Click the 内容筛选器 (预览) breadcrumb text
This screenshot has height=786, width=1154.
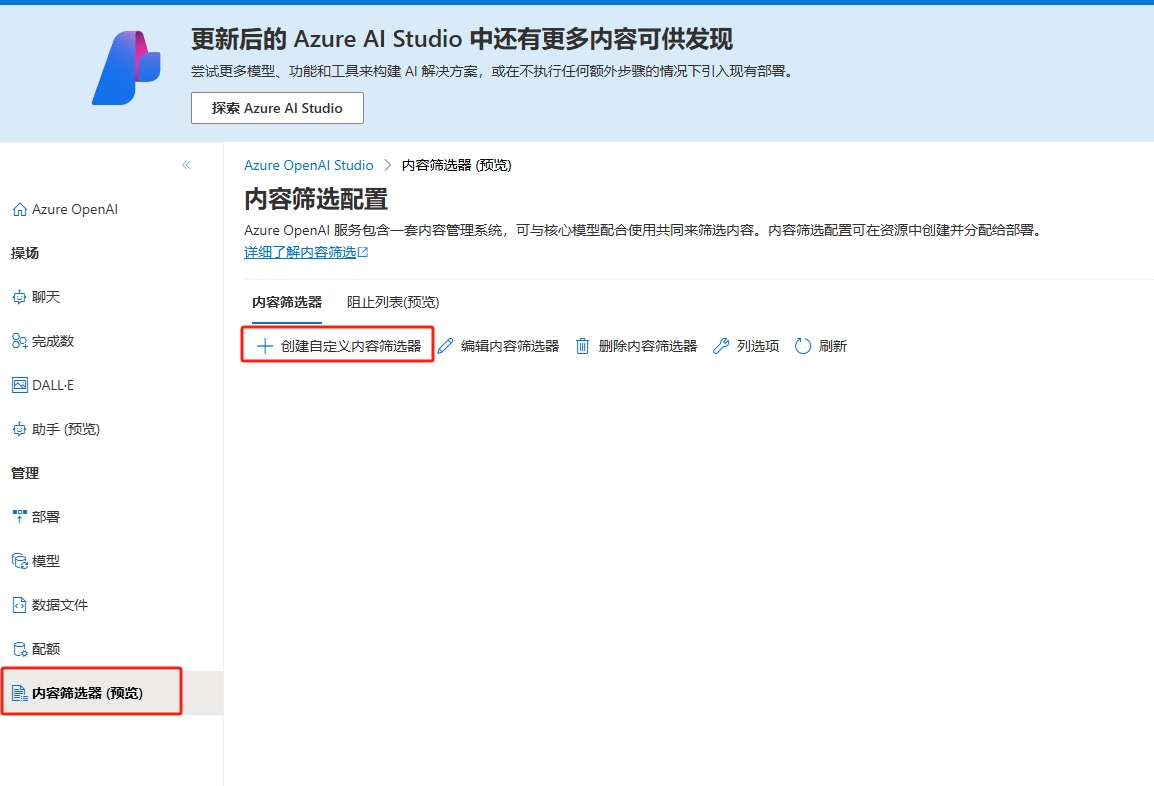pos(456,166)
